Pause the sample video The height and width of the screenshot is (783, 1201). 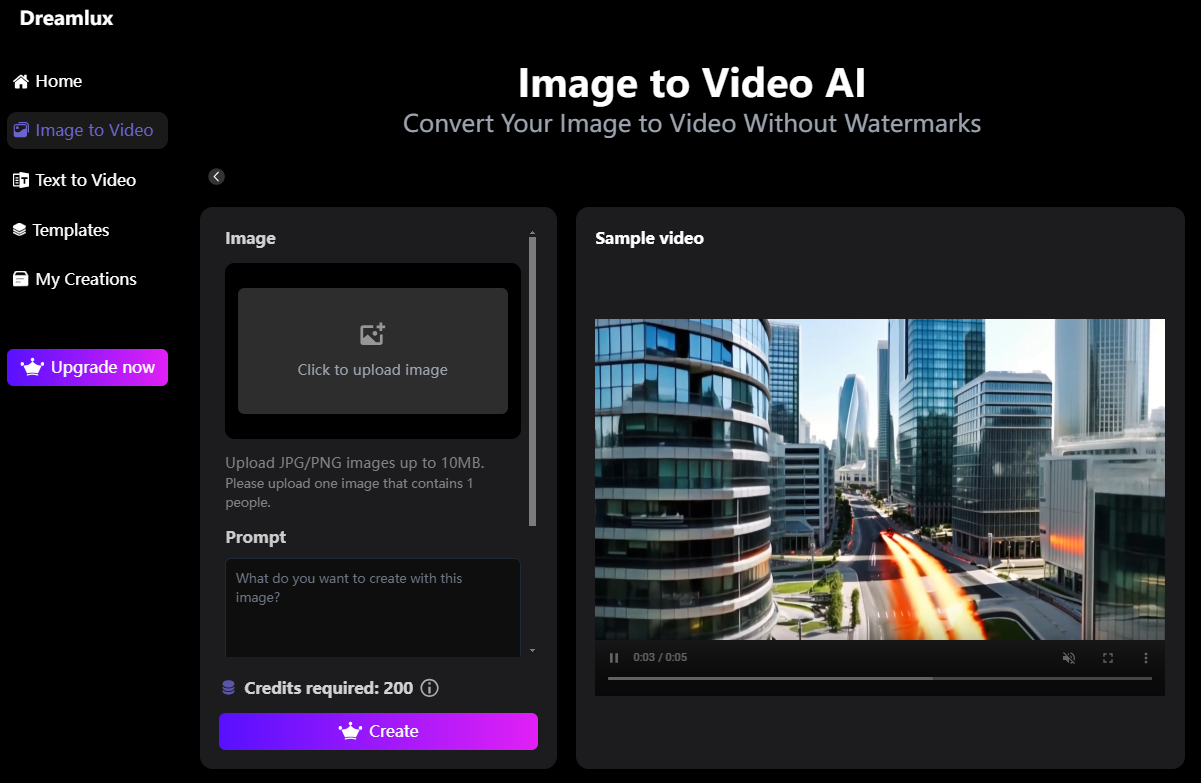tap(614, 658)
